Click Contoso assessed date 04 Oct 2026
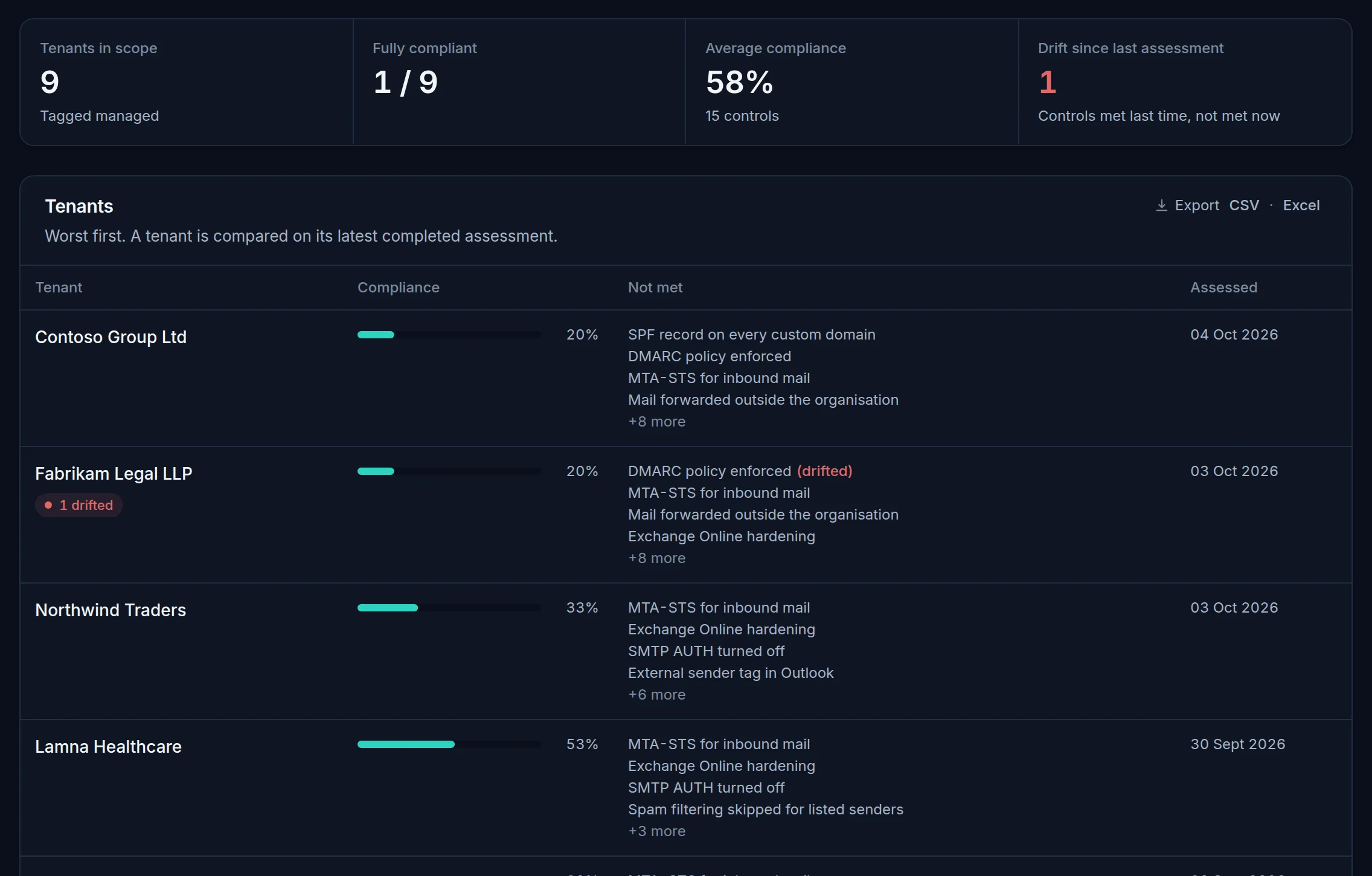 pyautogui.click(x=1234, y=335)
